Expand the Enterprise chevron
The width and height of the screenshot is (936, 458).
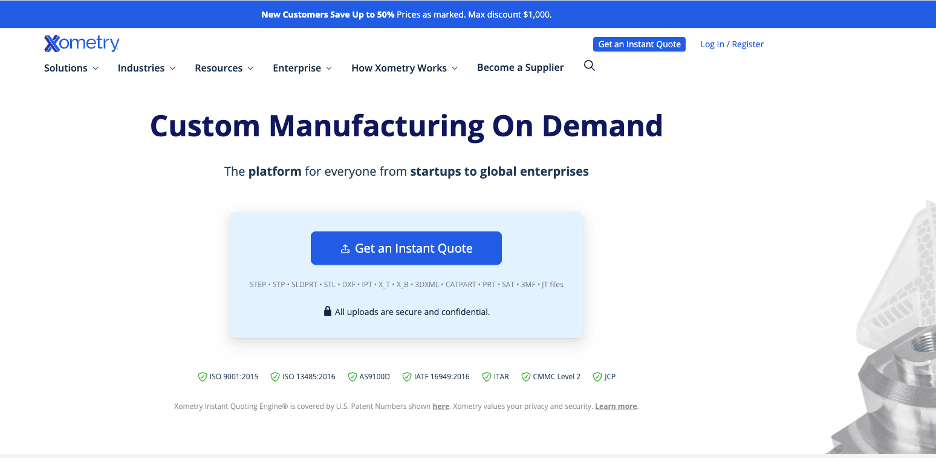[329, 69]
